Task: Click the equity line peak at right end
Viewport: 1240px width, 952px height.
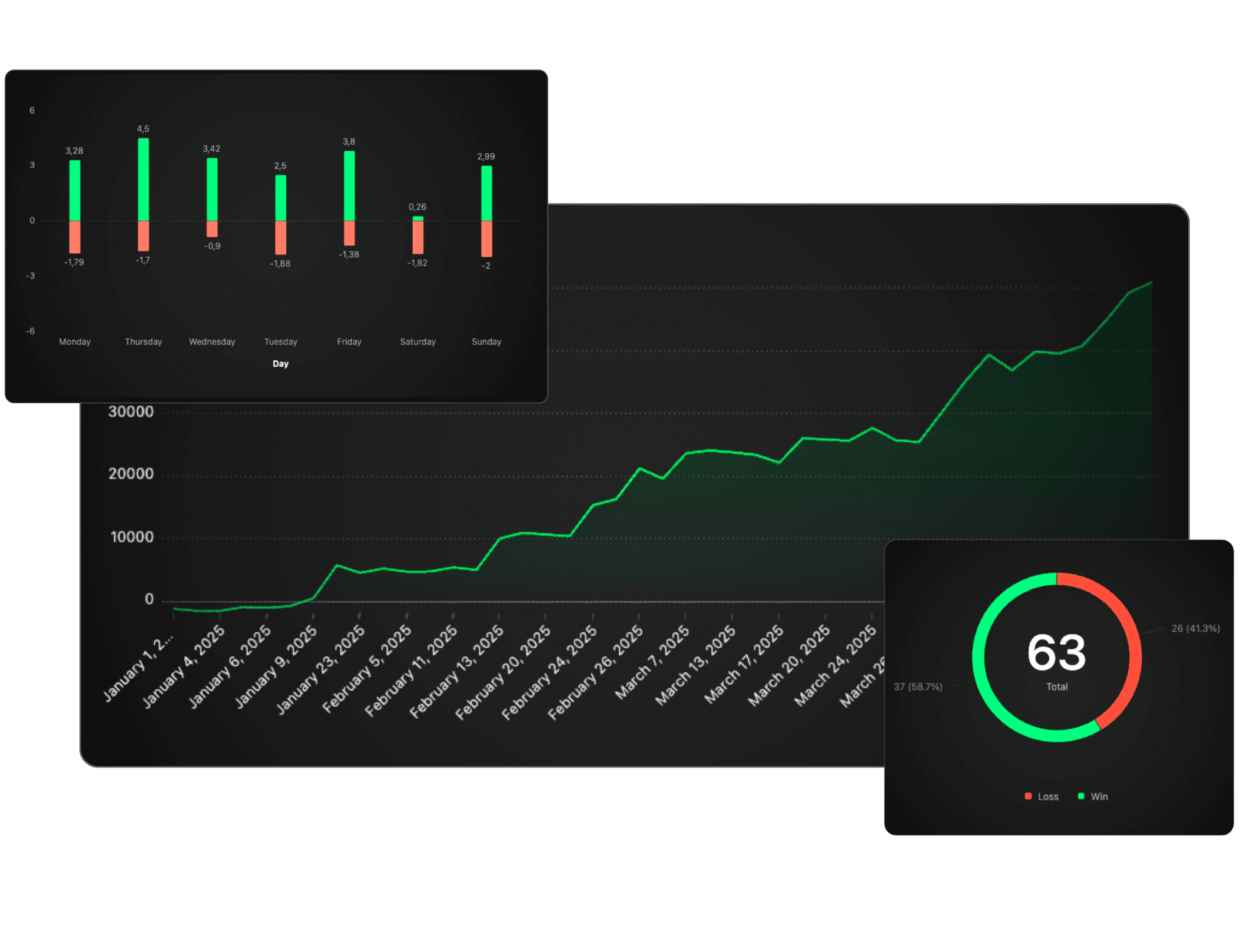Action: tap(1151, 283)
